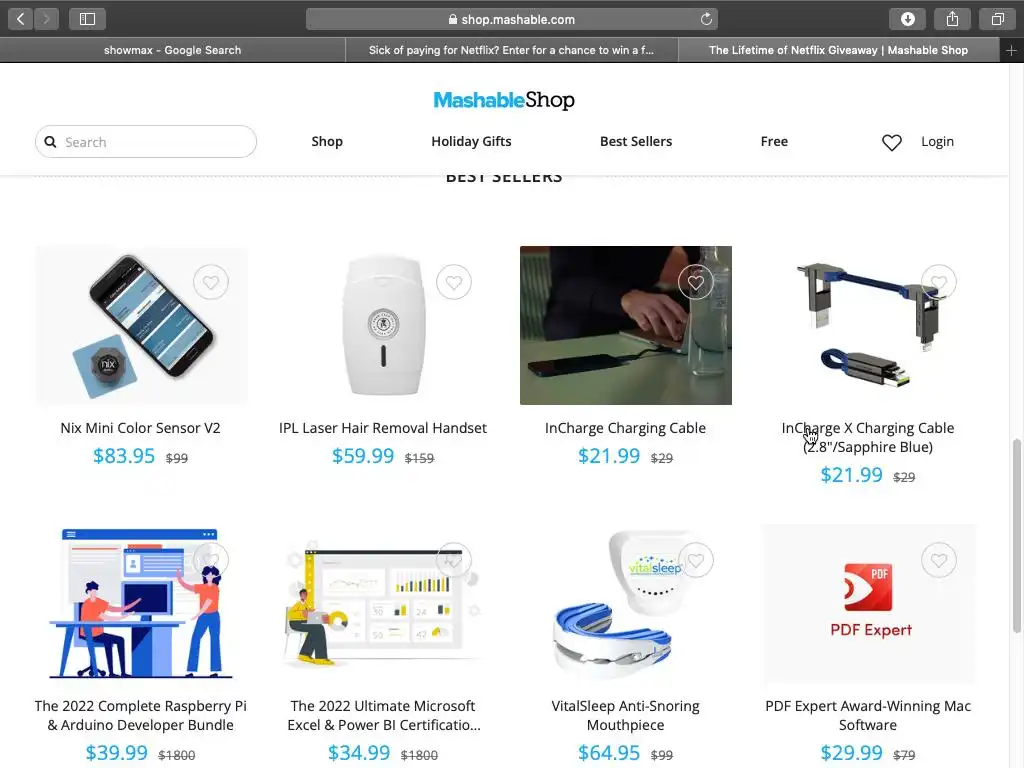The height and width of the screenshot is (768, 1024).
Task: Toggle the heart on VitalSleep Anti-Snoring Mouthpiece
Action: (x=696, y=560)
